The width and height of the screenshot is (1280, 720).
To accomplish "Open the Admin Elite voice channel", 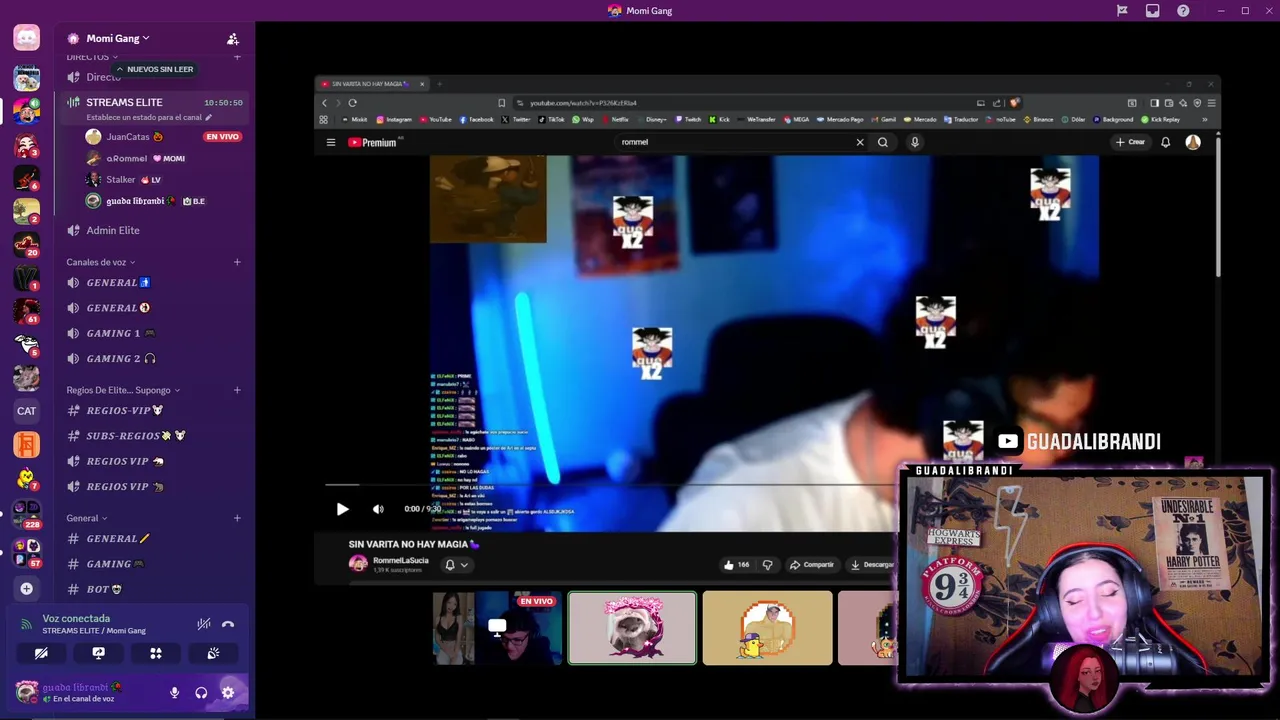I will coord(152,230).
